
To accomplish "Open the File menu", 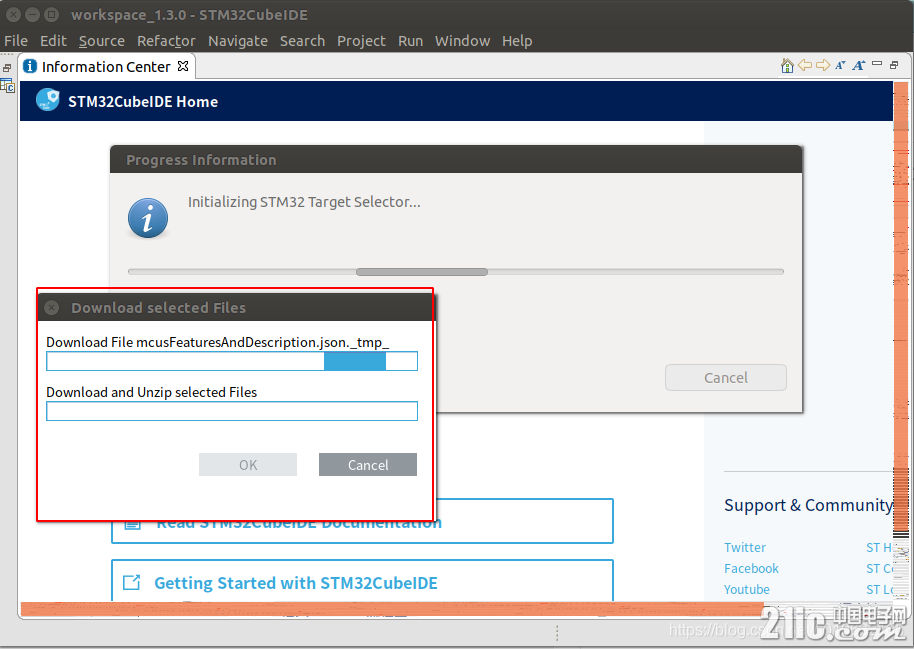I will (16, 41).
